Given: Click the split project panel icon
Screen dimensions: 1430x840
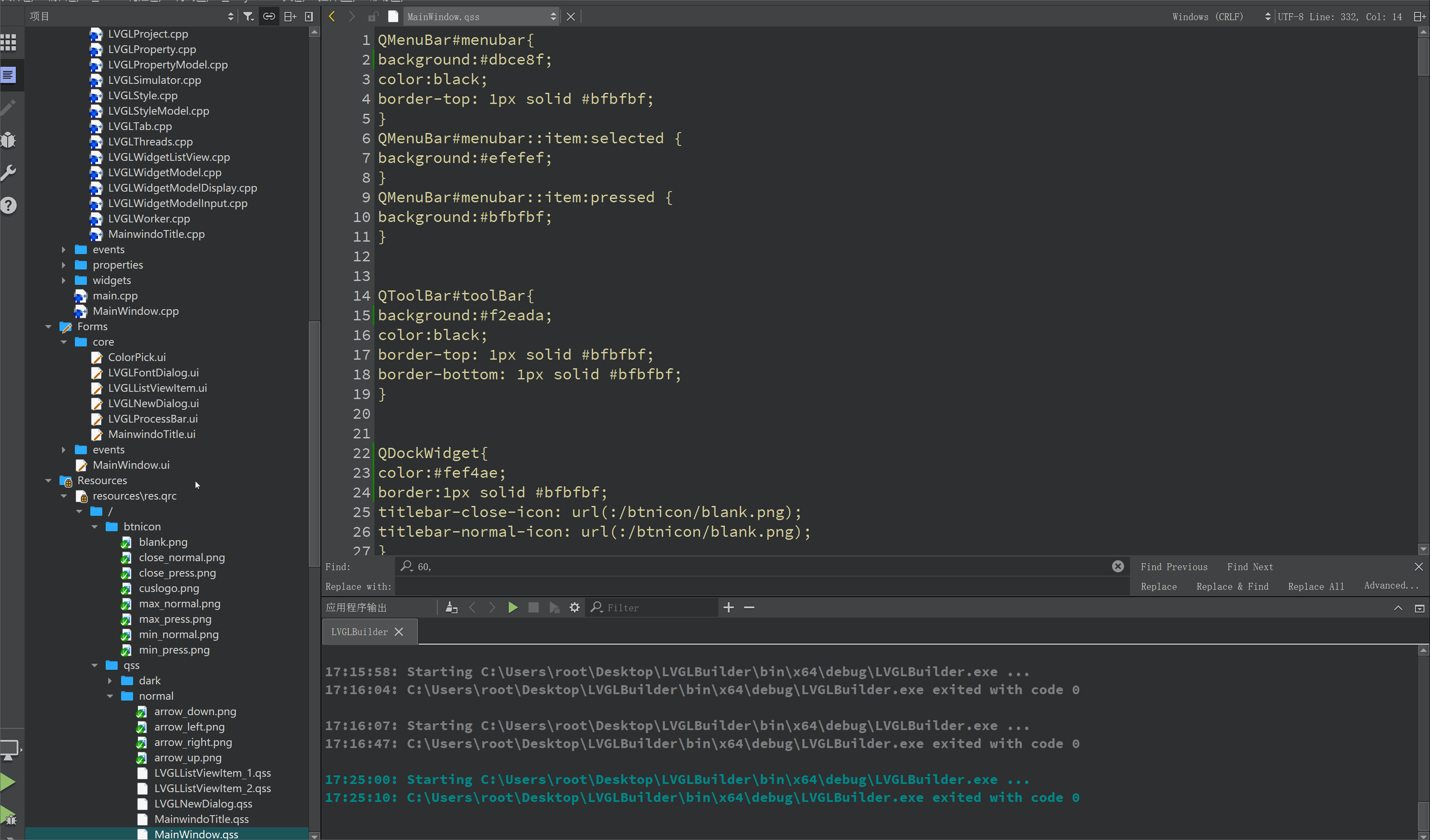Looking at the screenshot, I should (290, 16).
